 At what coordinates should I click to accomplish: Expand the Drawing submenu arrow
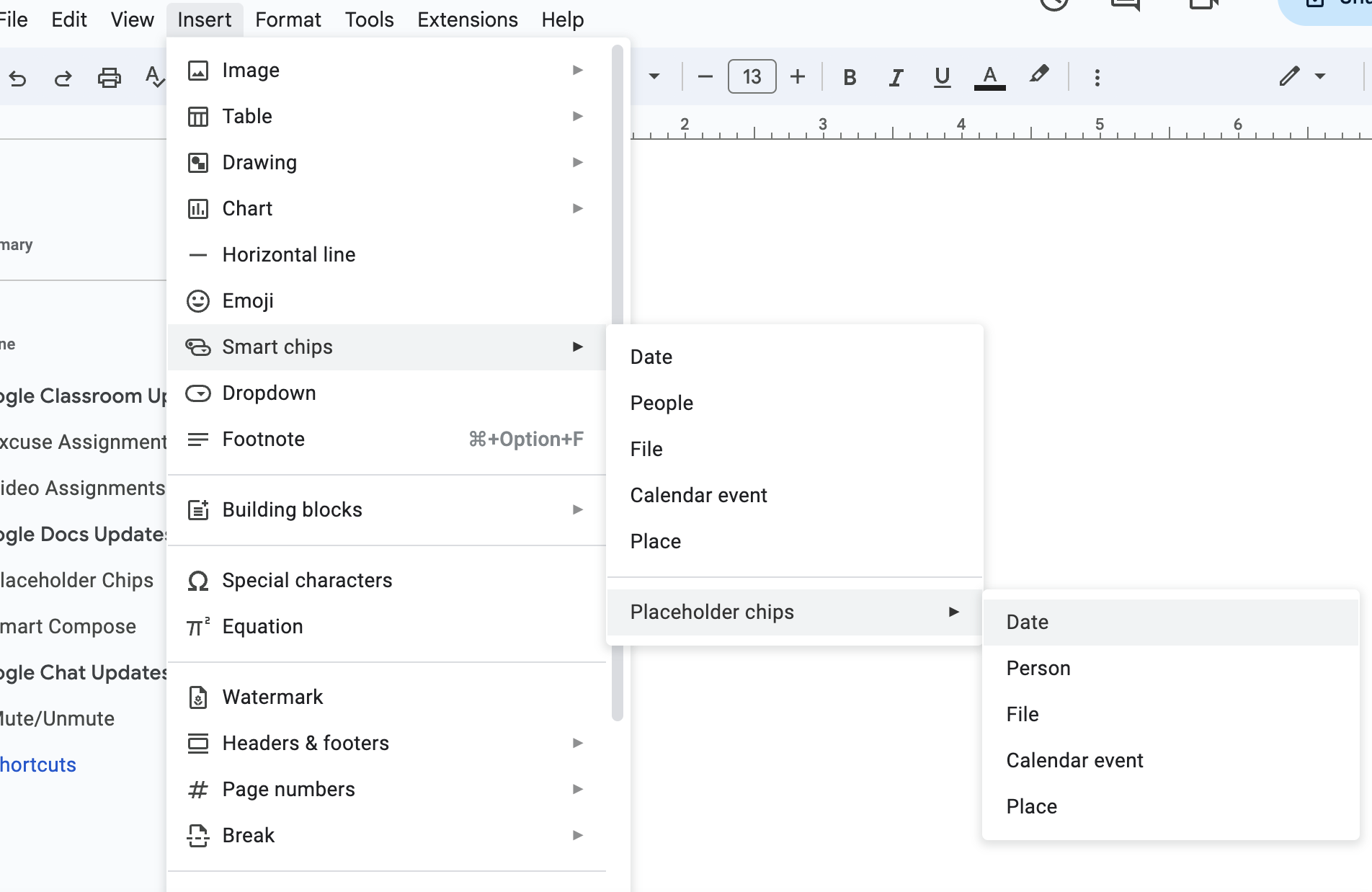[577, 162]
